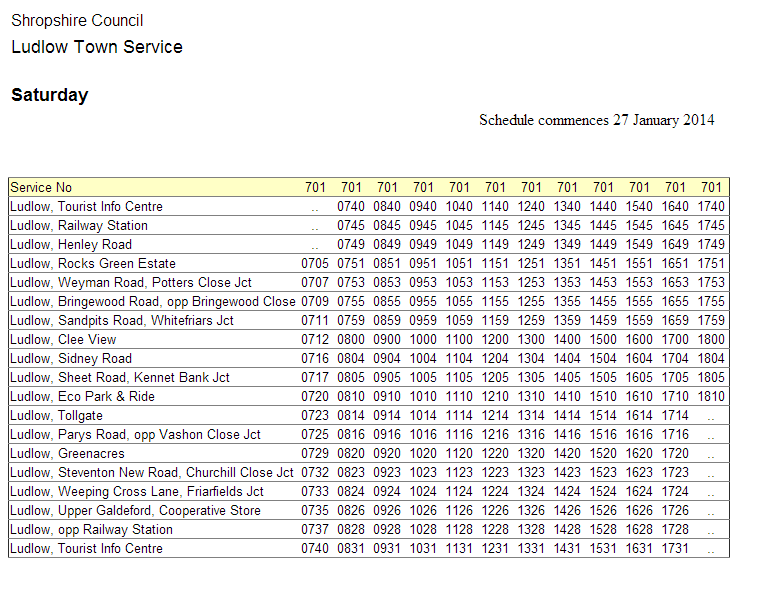Select 'Ludlow, Parys Road, opp Vashon Close Jct'

point(135,435)
